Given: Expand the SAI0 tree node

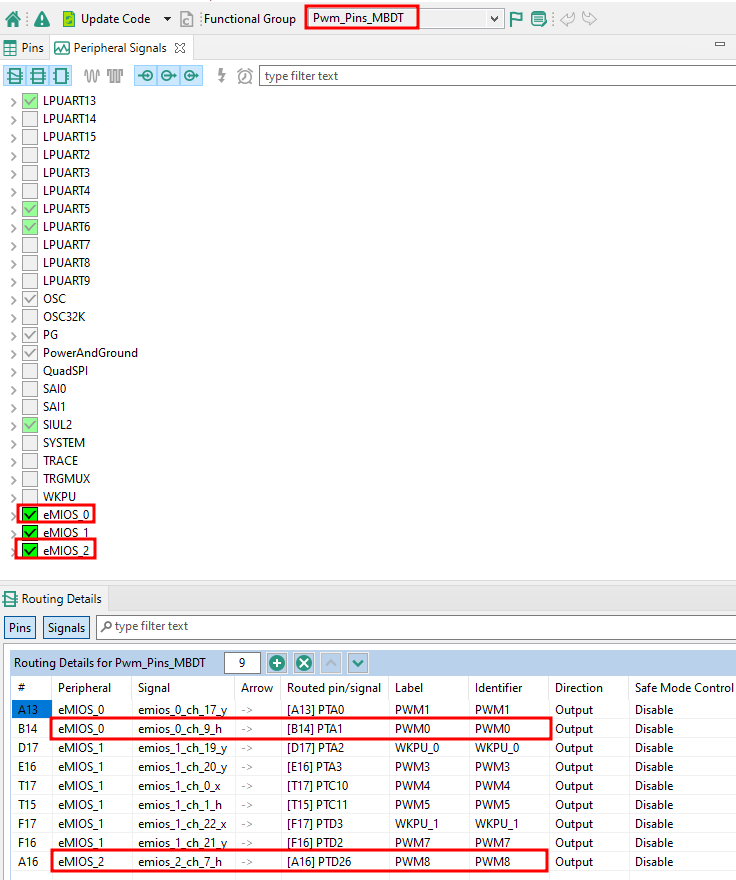Looking at the screenshot, I should click(x=13, y=389).
